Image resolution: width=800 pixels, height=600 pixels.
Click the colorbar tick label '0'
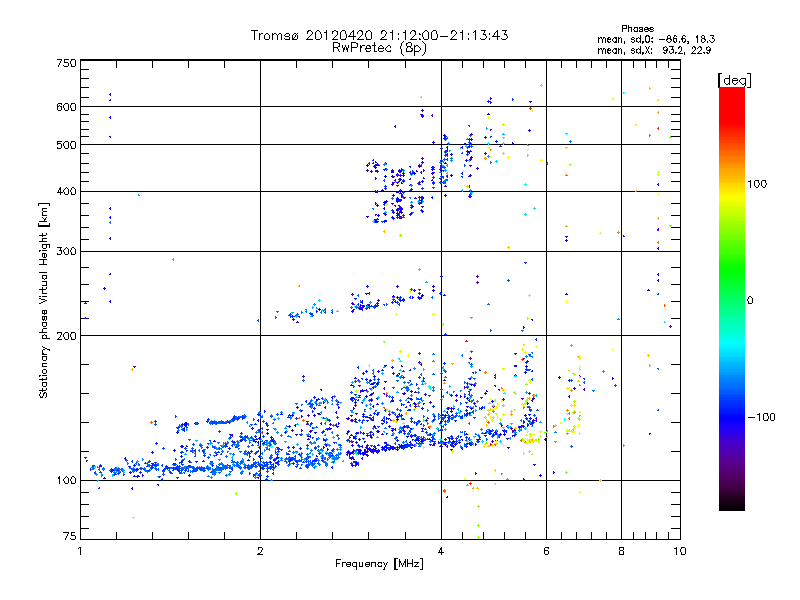tap(750, 301)
